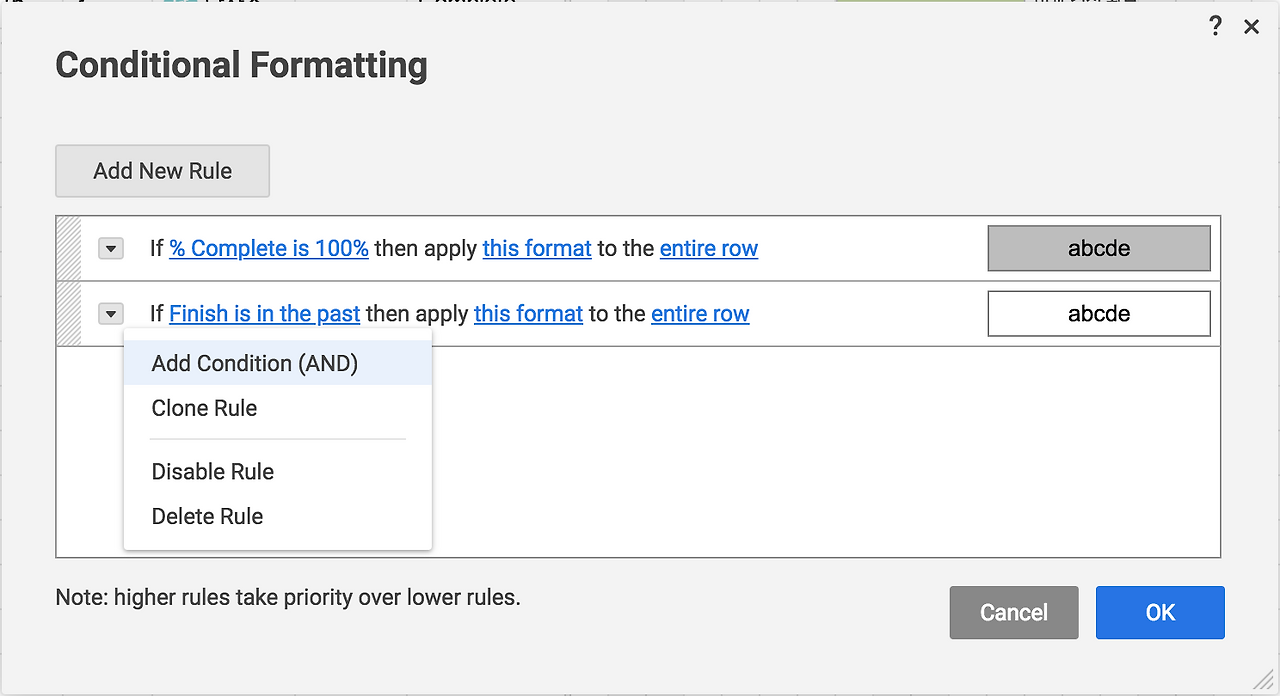
Task: Click 'entire row' link in first rule
Action: (709, 248)
